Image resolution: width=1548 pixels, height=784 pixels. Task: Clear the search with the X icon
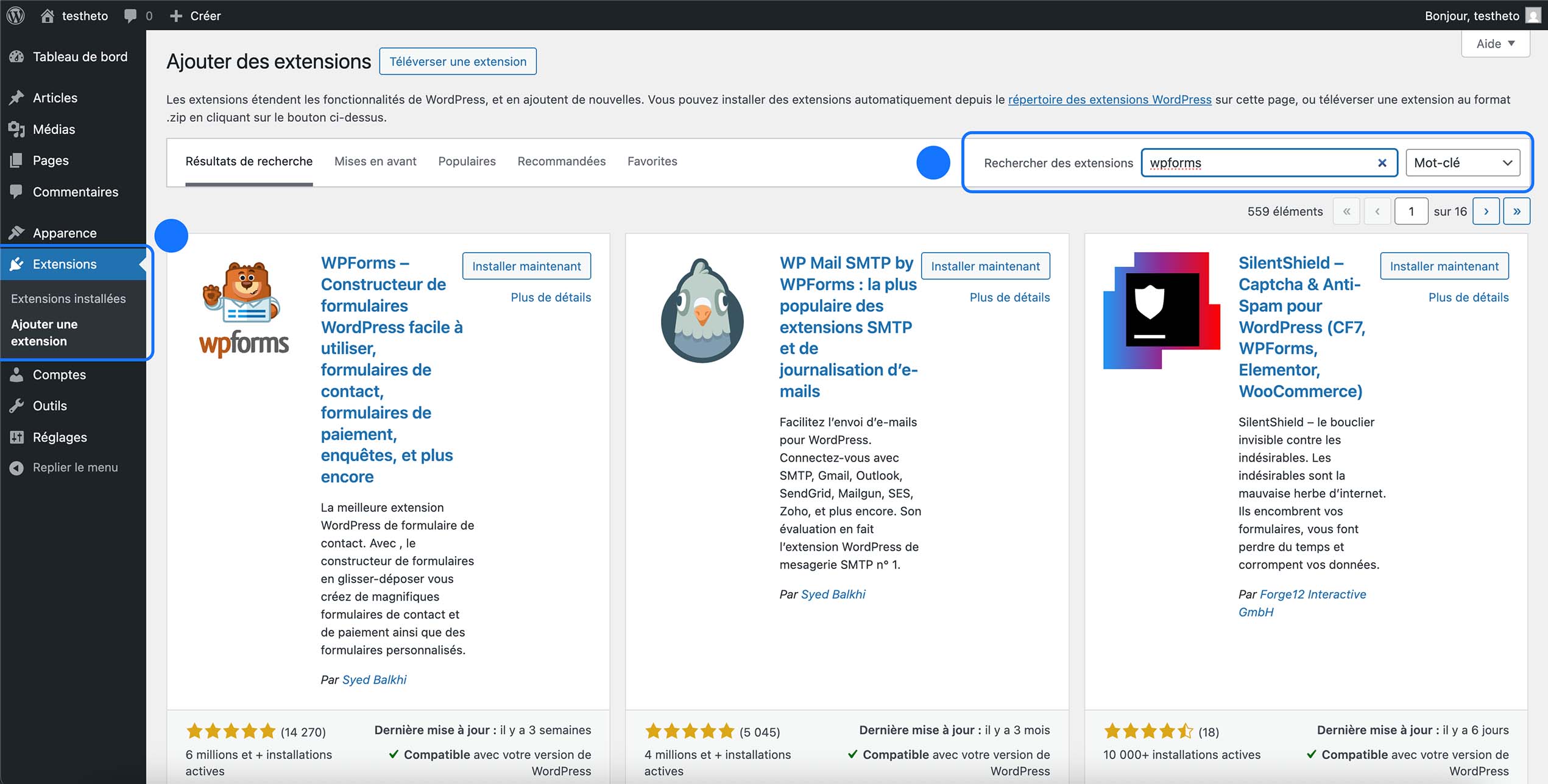tap(1381, 163)
